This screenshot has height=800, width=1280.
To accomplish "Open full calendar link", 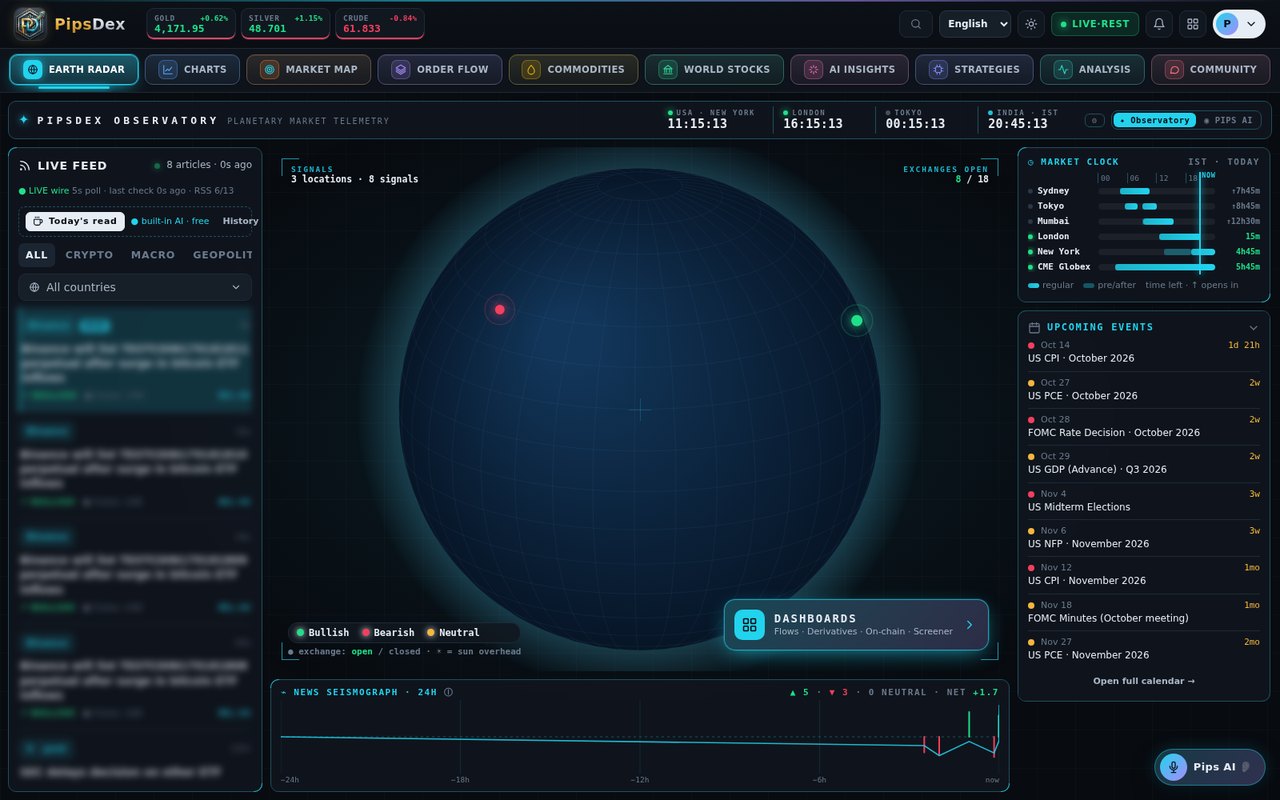I will (1144, 681).
